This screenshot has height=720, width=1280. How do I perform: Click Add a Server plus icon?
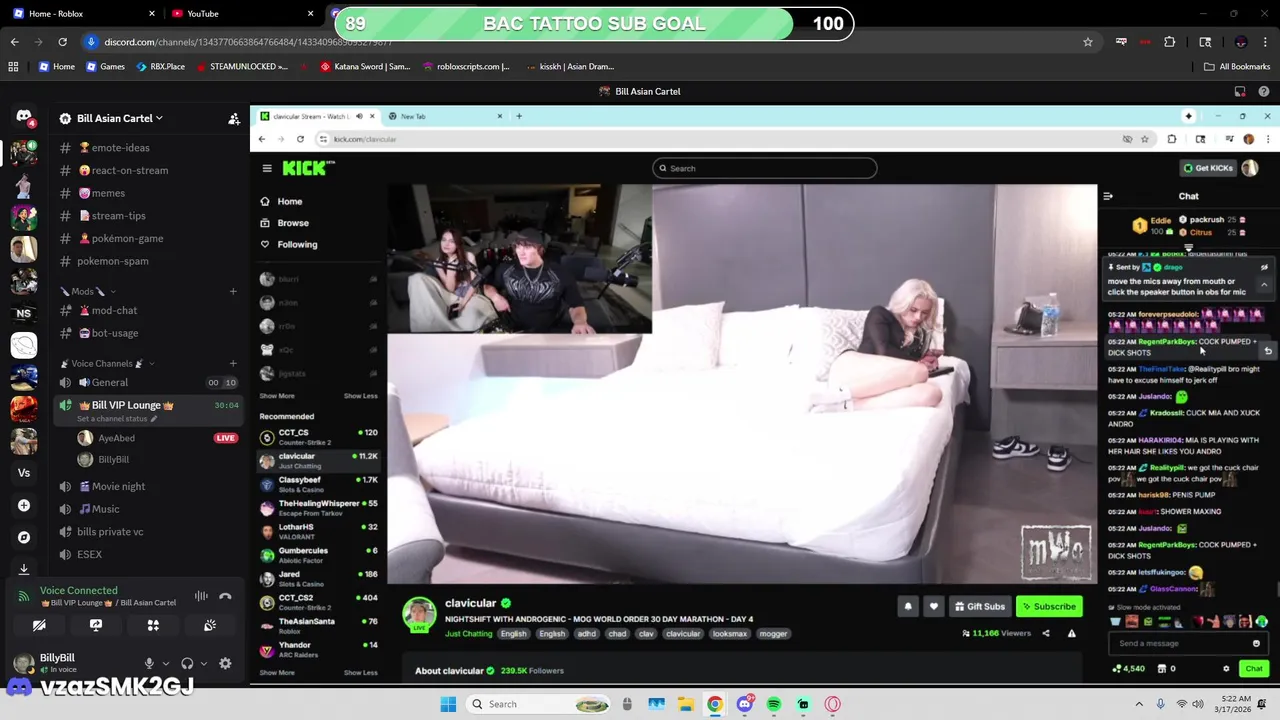coord(24,505)
